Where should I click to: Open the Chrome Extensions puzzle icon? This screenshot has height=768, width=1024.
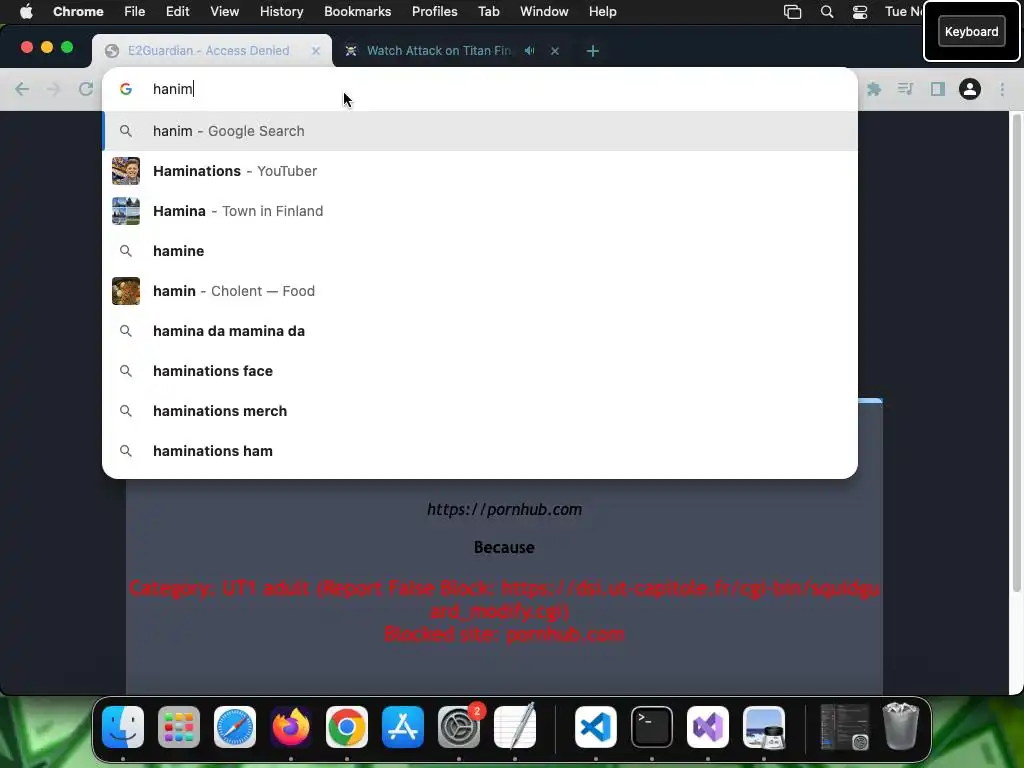pos(874,89)
